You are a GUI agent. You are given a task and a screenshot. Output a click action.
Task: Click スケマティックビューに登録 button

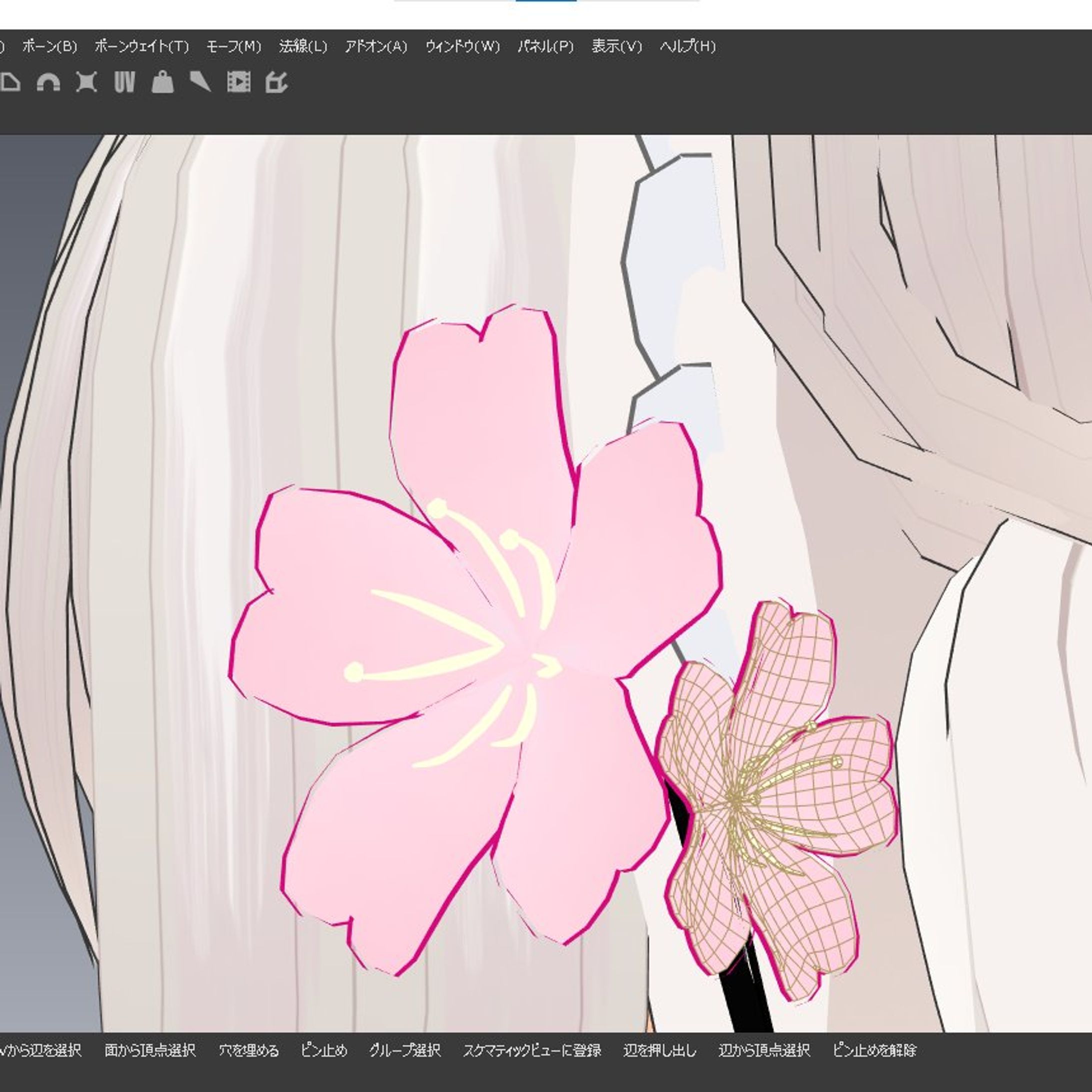pyautogui.click(x=532, y=1050)
